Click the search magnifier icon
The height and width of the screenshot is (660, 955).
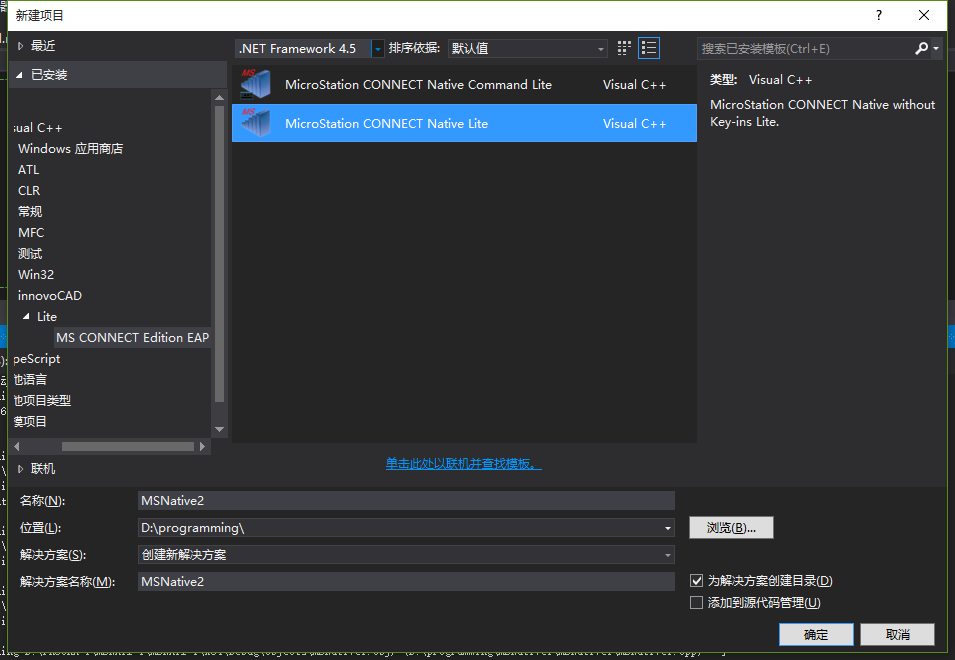[922, 48]
